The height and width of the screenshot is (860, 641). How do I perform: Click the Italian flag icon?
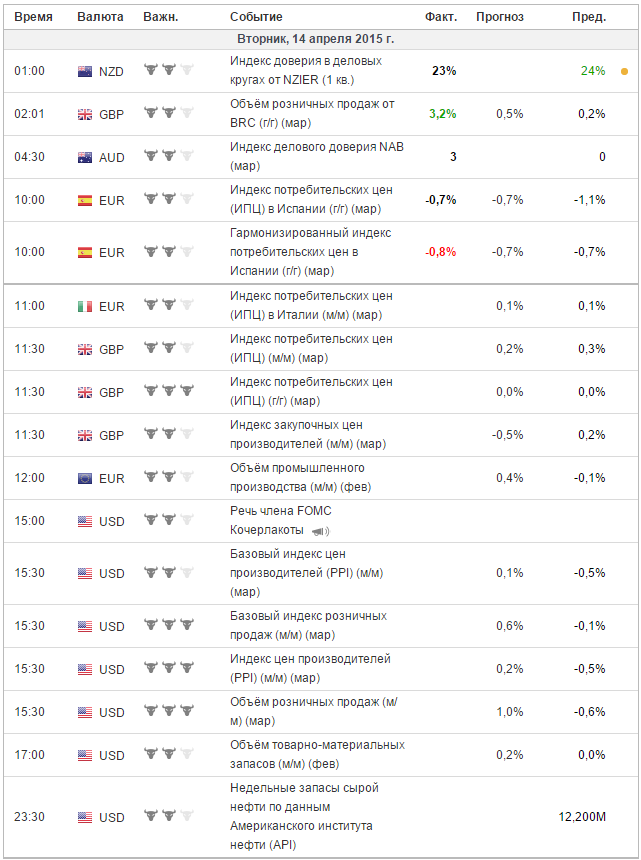[x=85, y=307]
